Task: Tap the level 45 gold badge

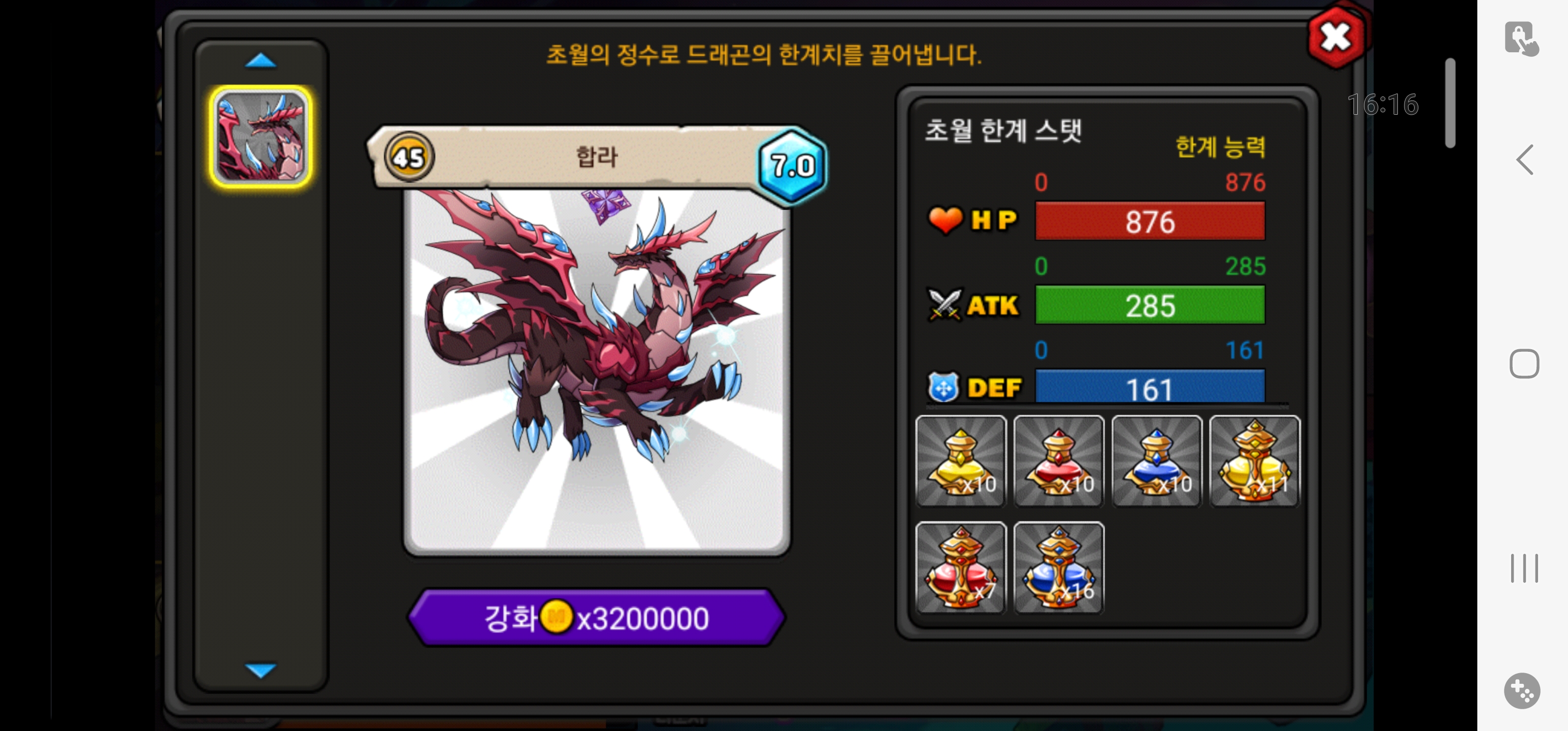Action: click(409, 158)
